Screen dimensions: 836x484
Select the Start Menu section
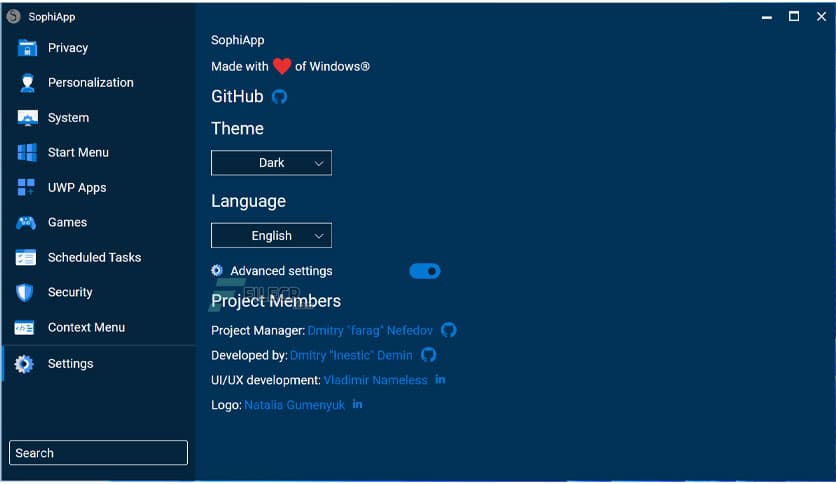point(78,152)
